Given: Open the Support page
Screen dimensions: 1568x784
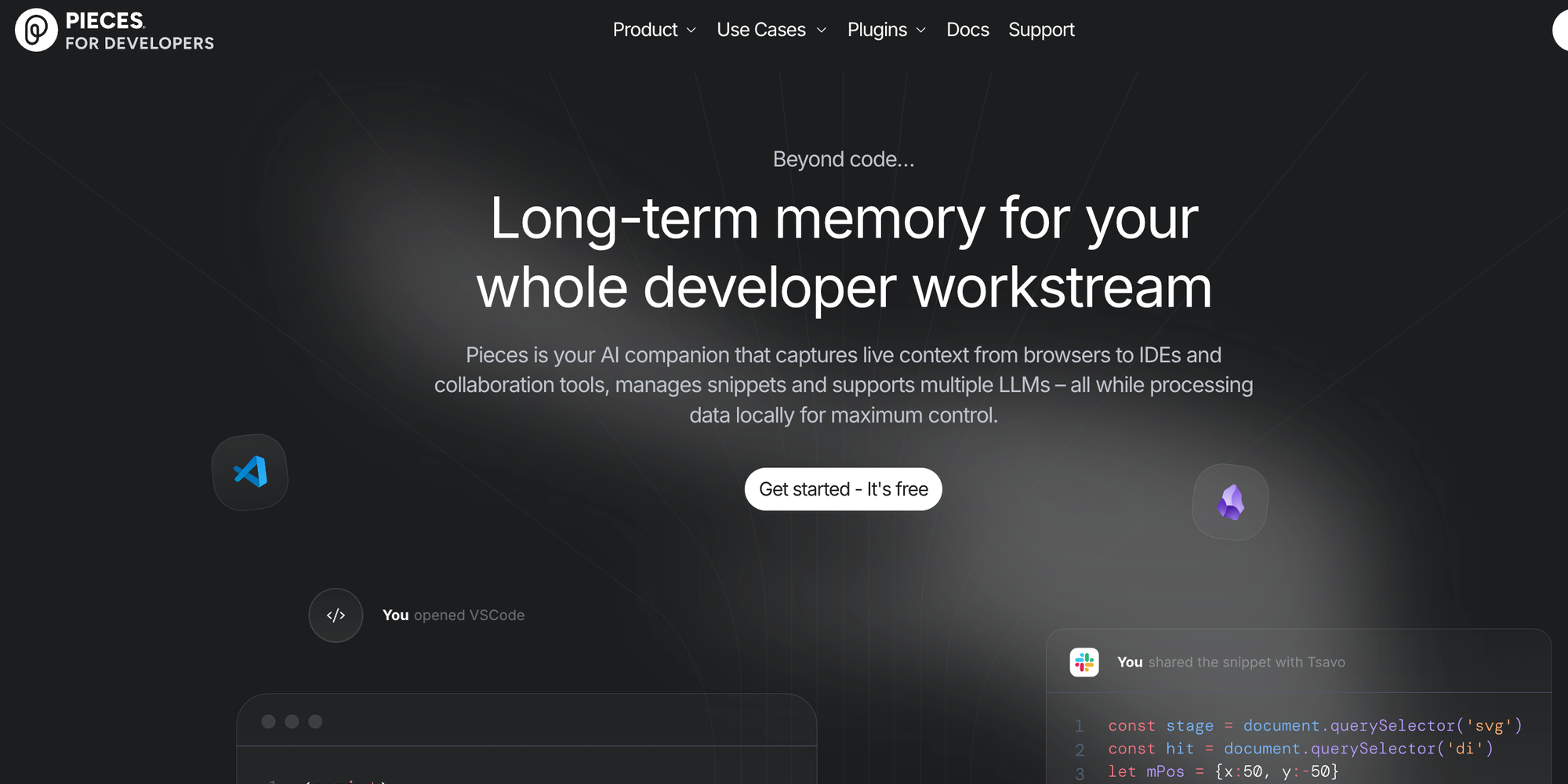Looking at the screenshot, I should pyautogui.click(x=1041, y=30).
